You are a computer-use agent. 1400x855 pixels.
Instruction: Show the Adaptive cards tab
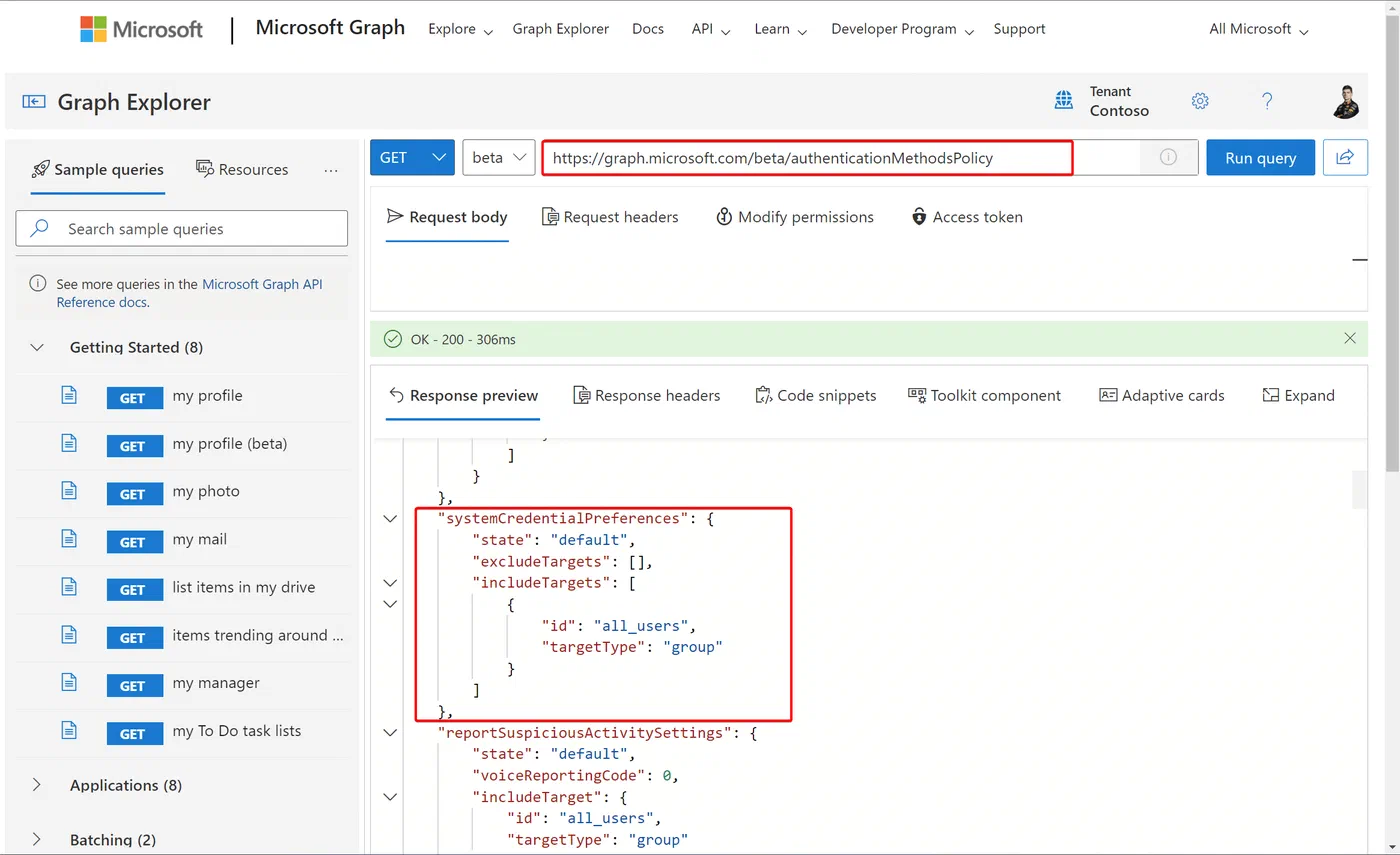coord(1161,396)
